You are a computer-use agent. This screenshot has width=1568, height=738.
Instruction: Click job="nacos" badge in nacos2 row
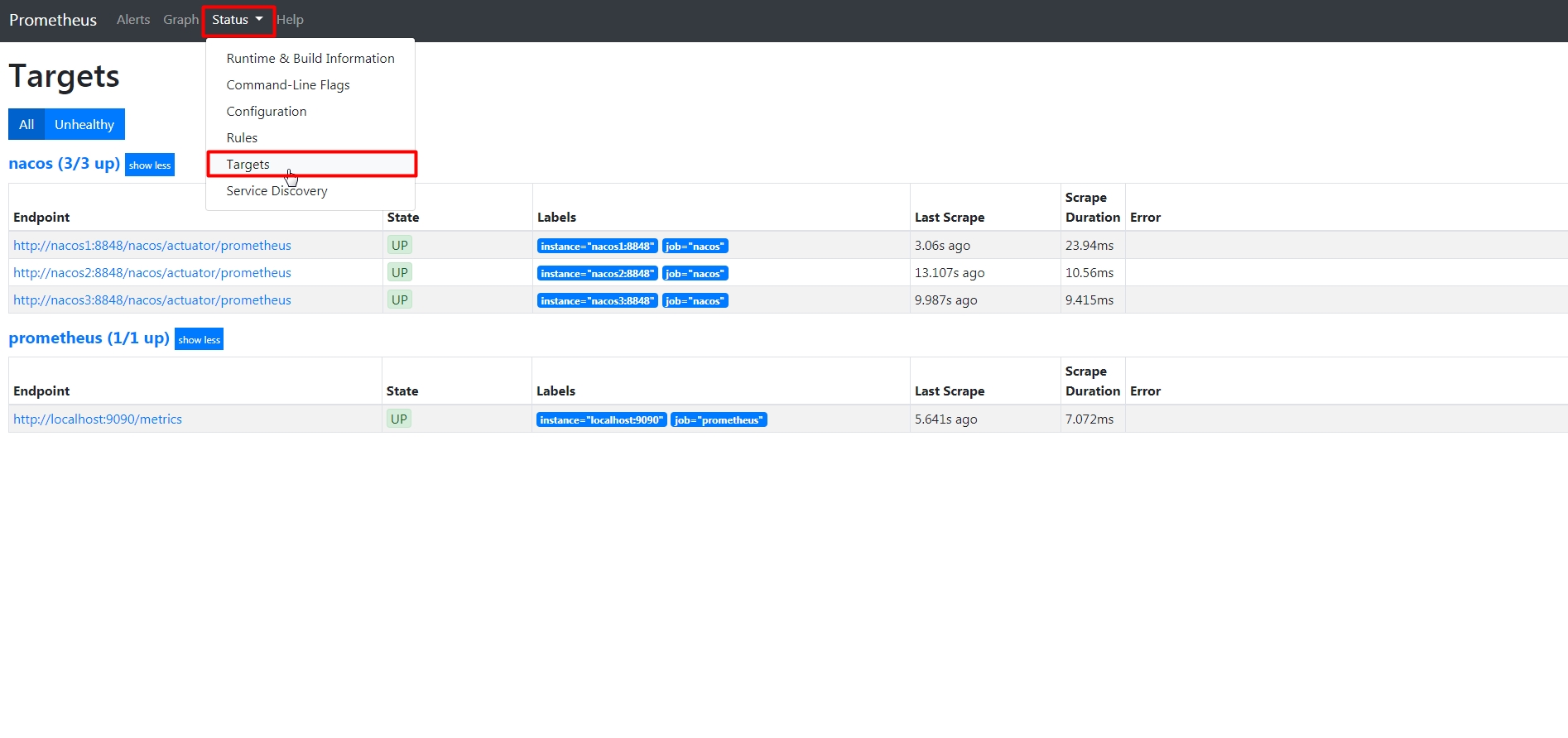[695, 273]
